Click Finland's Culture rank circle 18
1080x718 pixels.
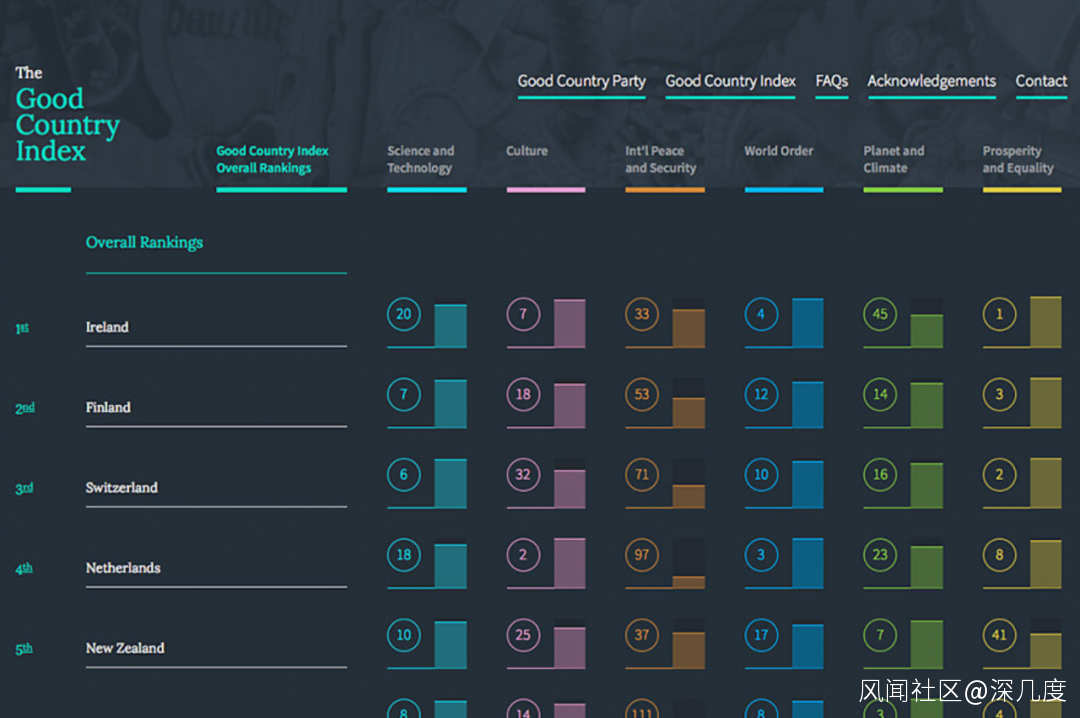[x=522, y=394]
